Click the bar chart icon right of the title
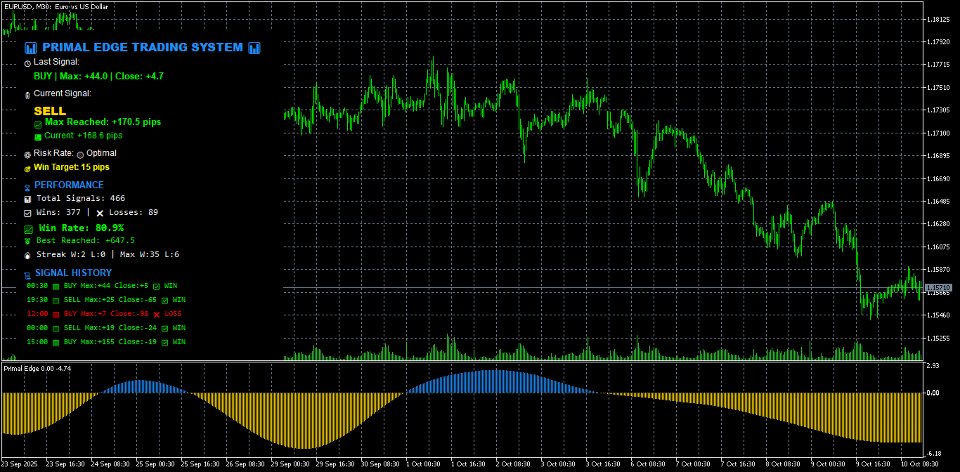This screenshot has width=960, height=472. [x=255, y=48]
